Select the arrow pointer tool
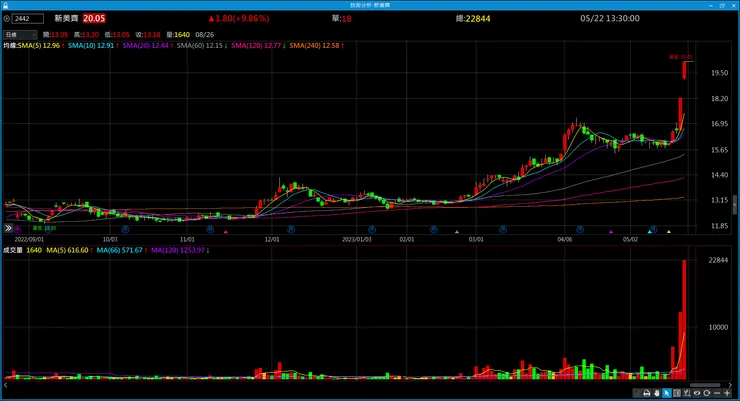 (667, 393)
